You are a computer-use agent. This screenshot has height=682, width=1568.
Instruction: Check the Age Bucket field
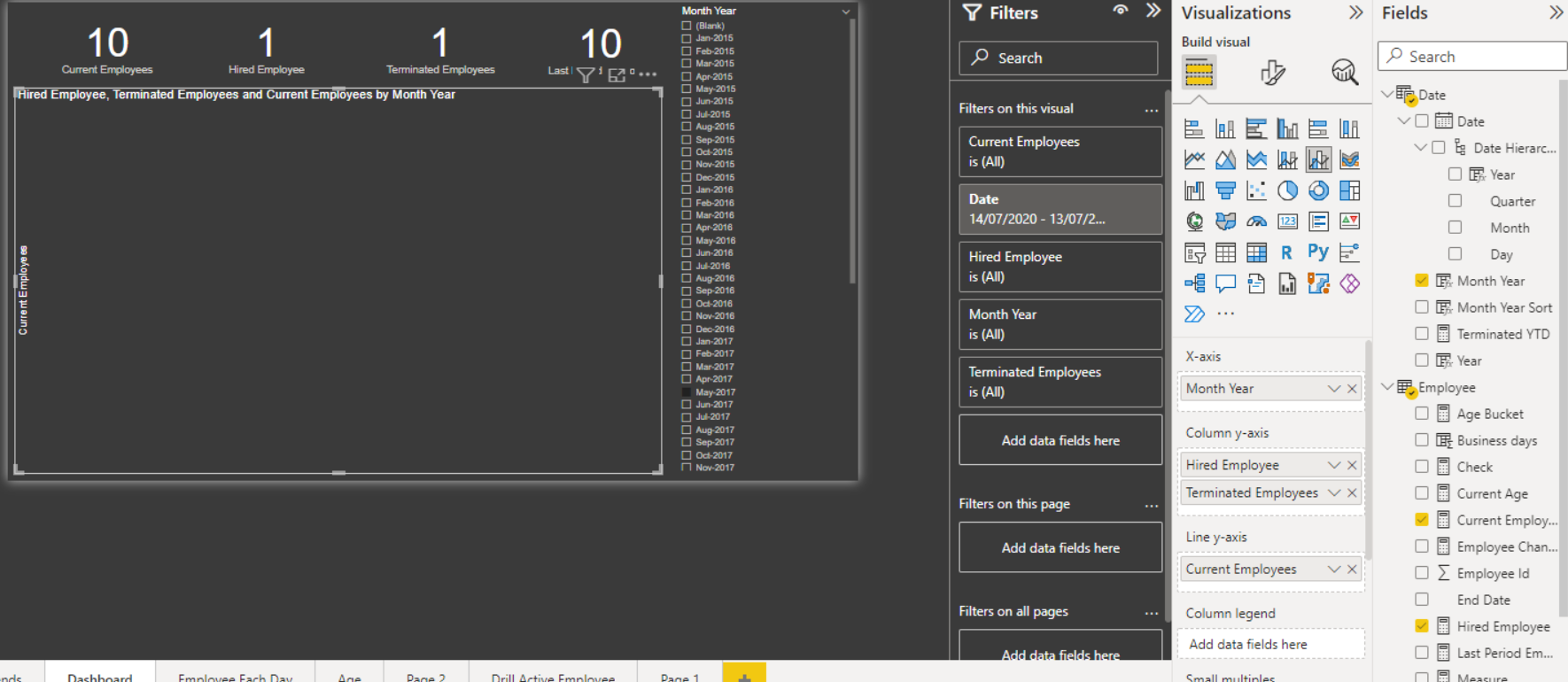coord(1422,414)
